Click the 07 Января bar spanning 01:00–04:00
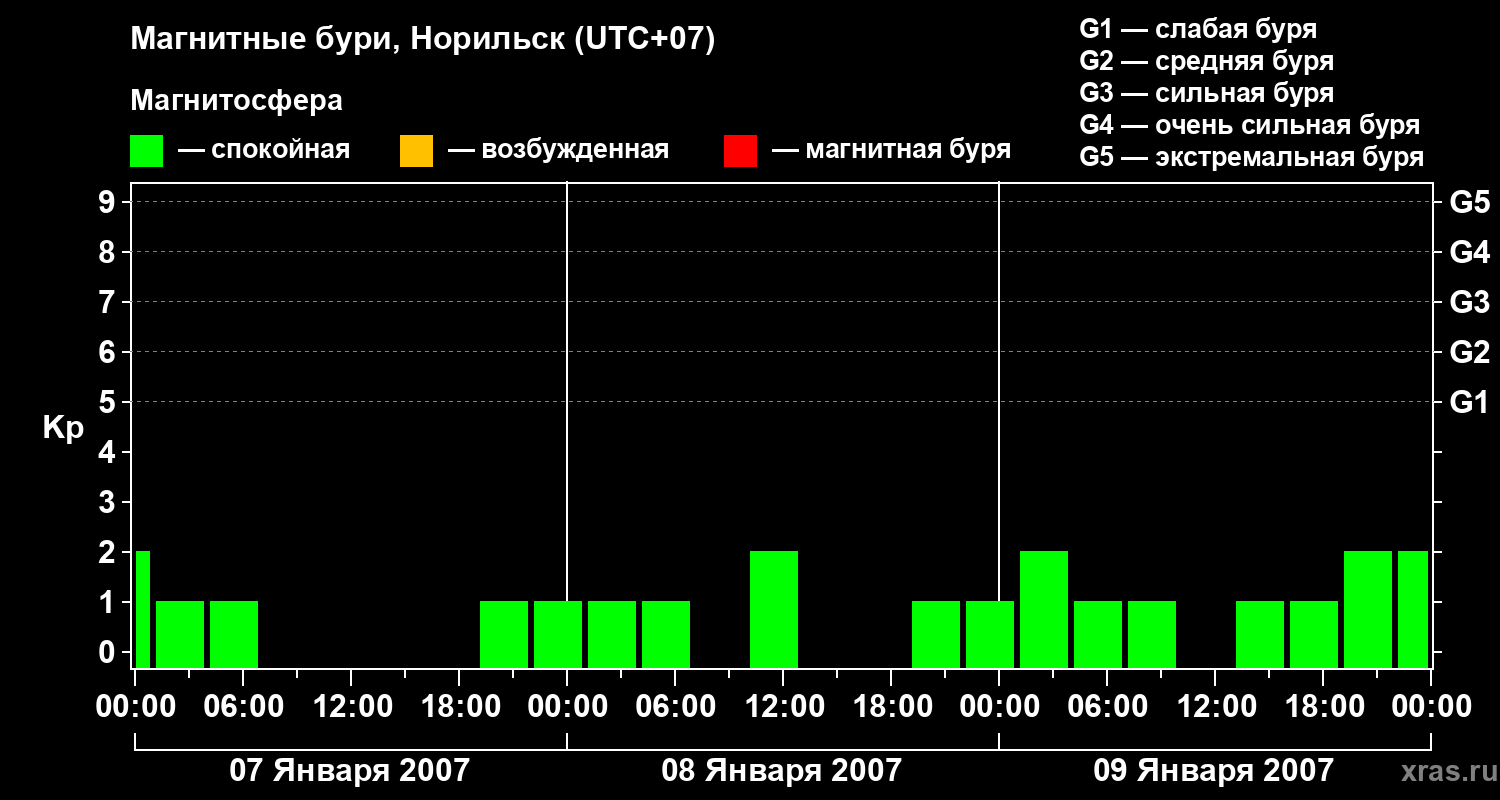Image resolution: width=1500 pixels, height=800 pixels. coord(180,634)
